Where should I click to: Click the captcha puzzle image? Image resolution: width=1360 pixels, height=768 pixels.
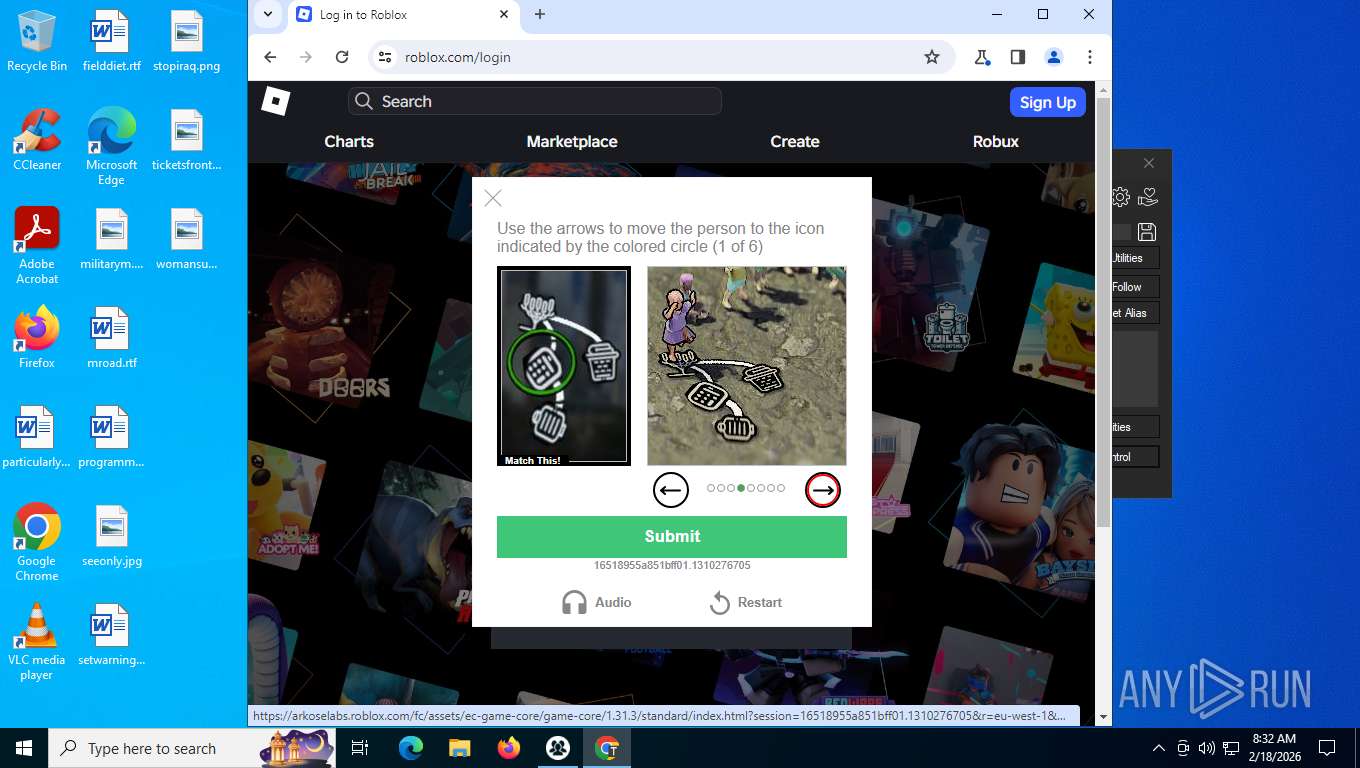pos(747,366)
